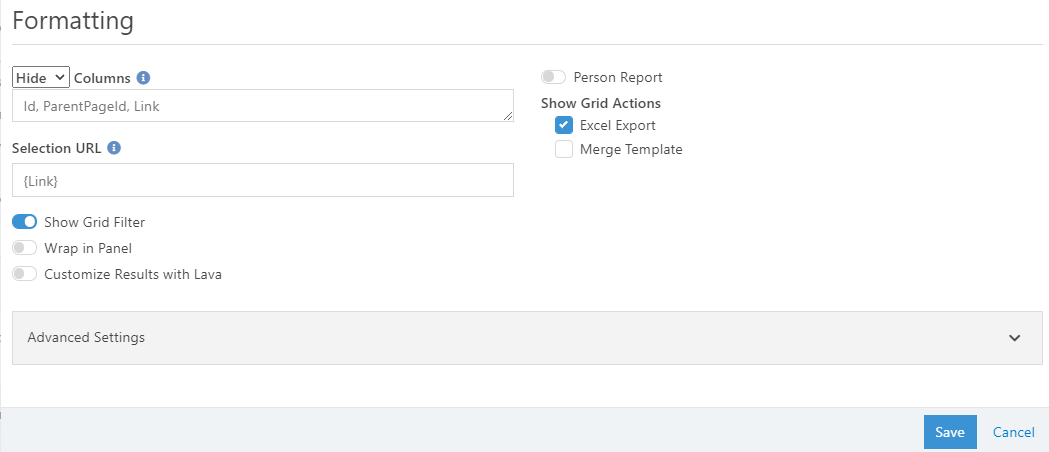Check the Merge Template checkbox
Screen dimensions: 1049x452
click(564, 149)
